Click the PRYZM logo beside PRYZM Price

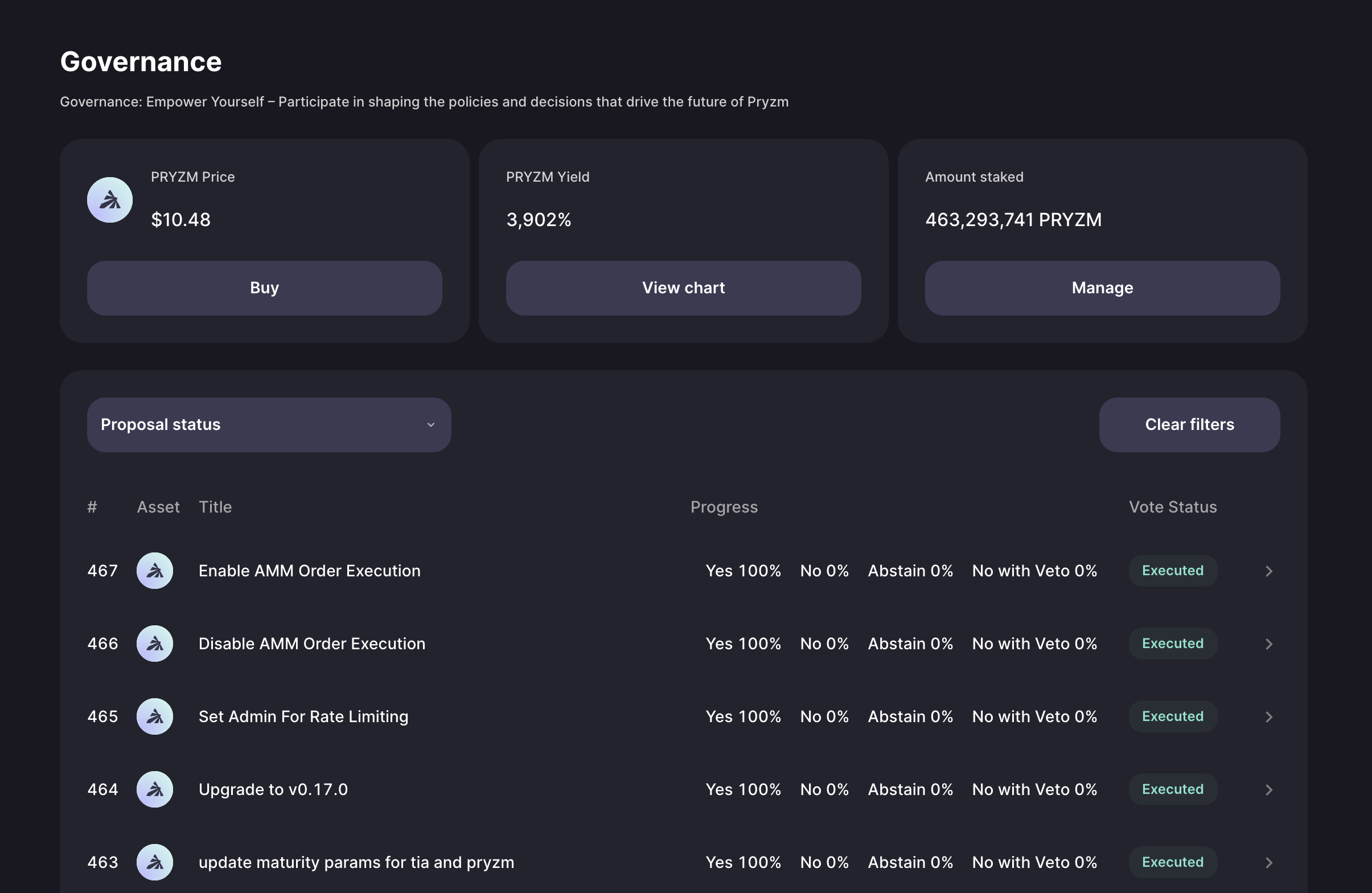pos(109,199)
